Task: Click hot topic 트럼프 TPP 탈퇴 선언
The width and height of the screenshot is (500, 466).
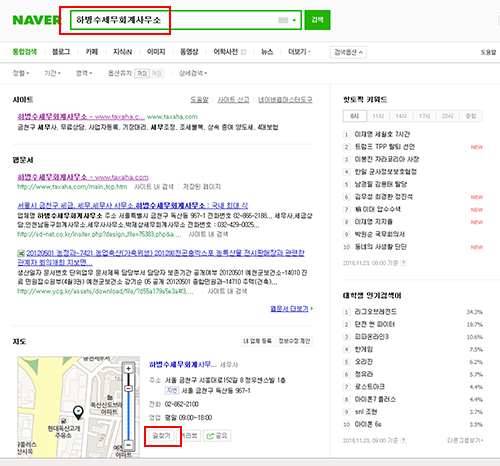Action: (x=385, y=147)
